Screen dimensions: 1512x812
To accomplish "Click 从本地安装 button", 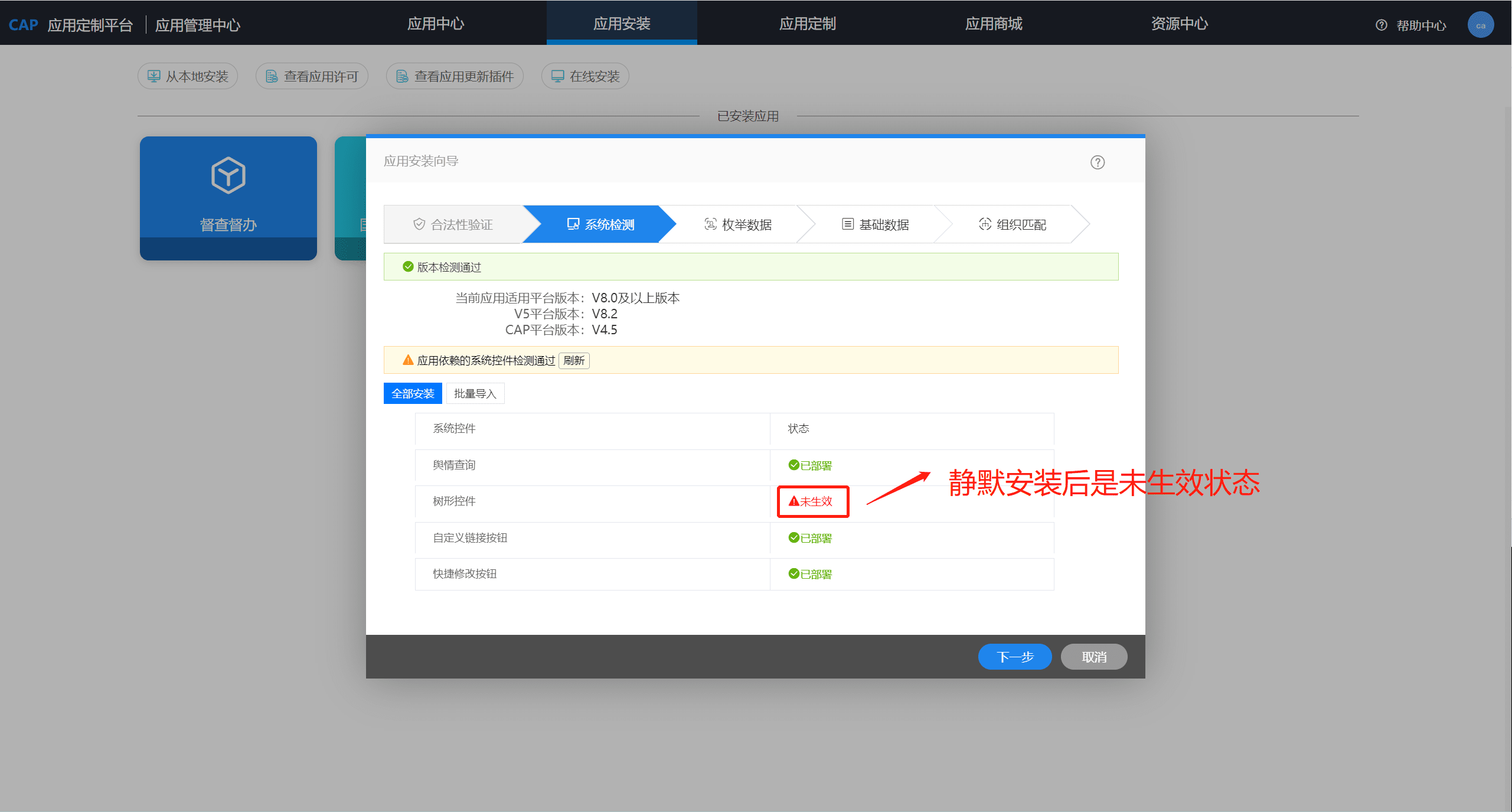I will click(x=188, y=76).
